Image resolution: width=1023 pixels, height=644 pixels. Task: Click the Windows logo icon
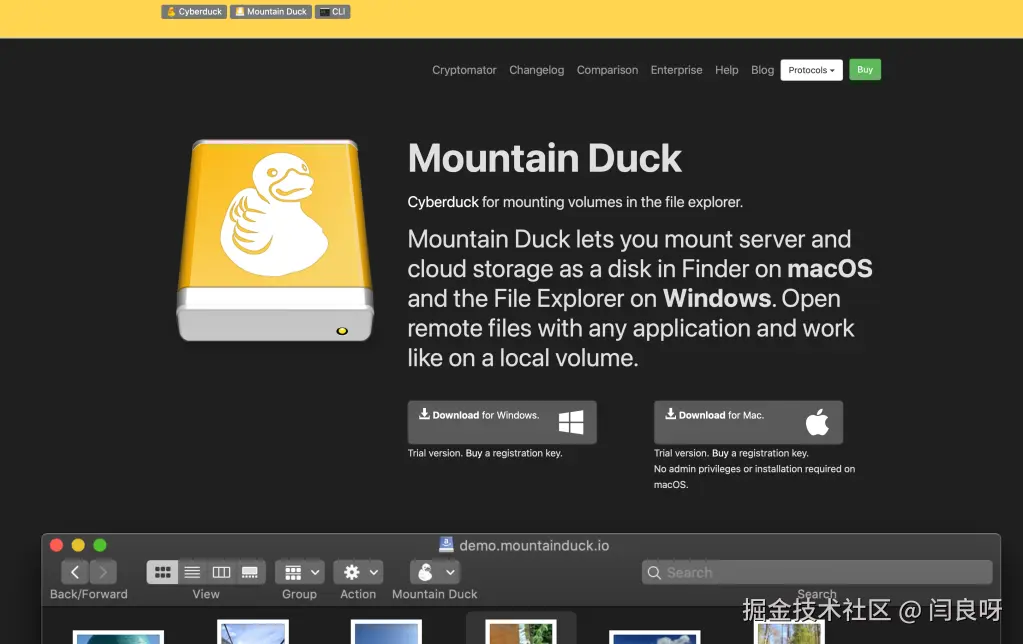point(571,422)
